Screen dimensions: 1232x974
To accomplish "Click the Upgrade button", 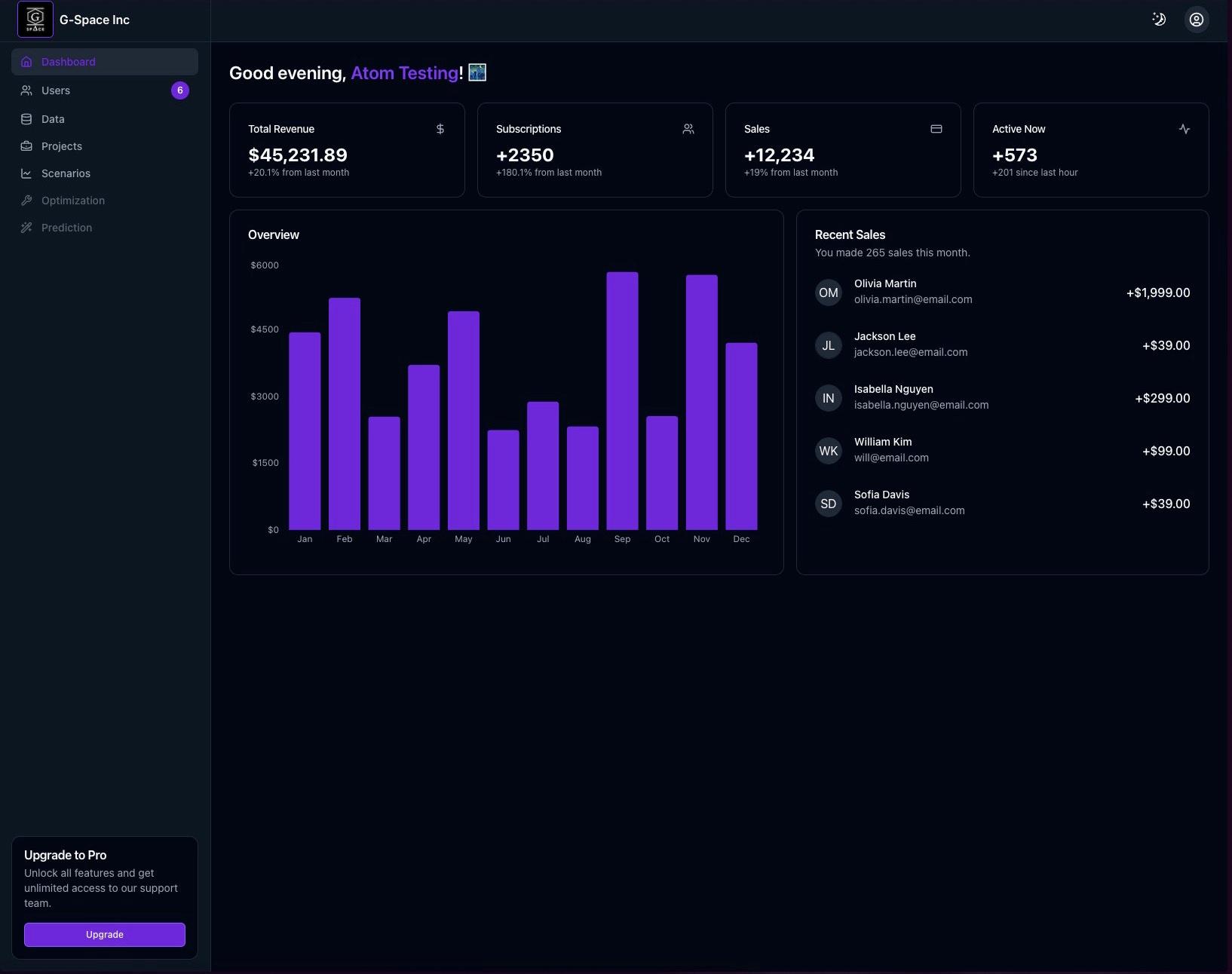I will (105, 935).
